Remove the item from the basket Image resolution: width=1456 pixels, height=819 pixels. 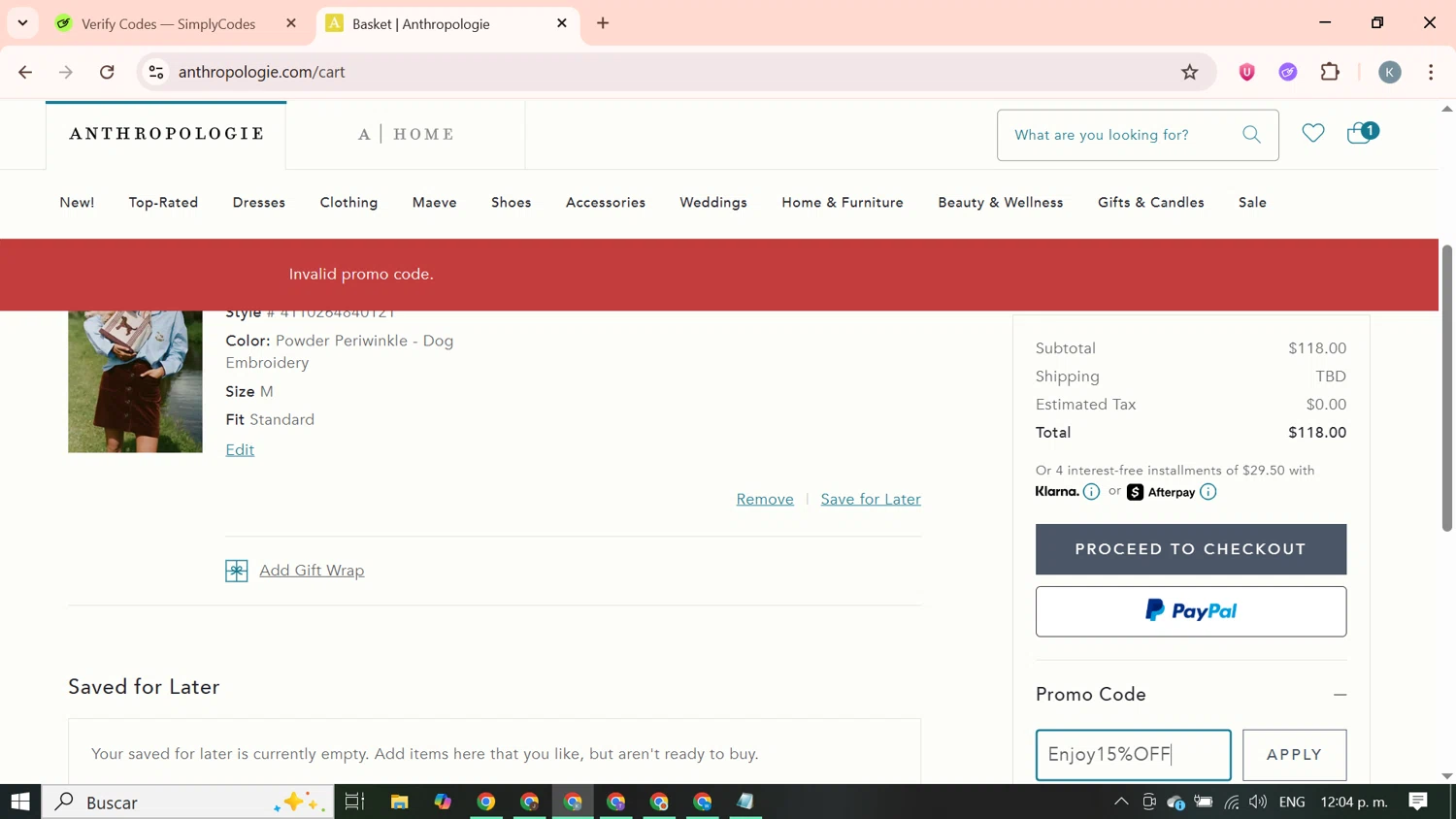[x=765, y=499]
